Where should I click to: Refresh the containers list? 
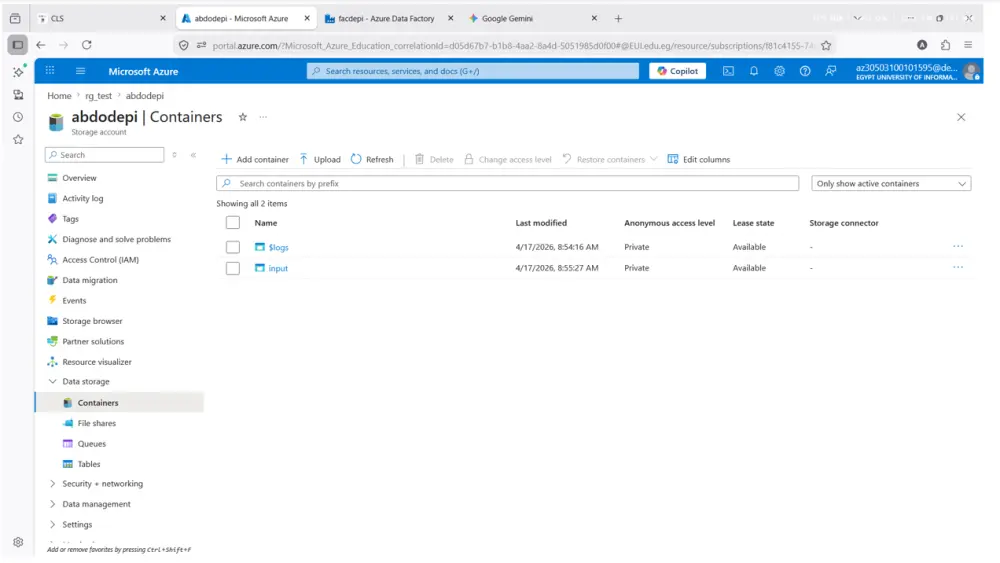click(x=372, y=159)
